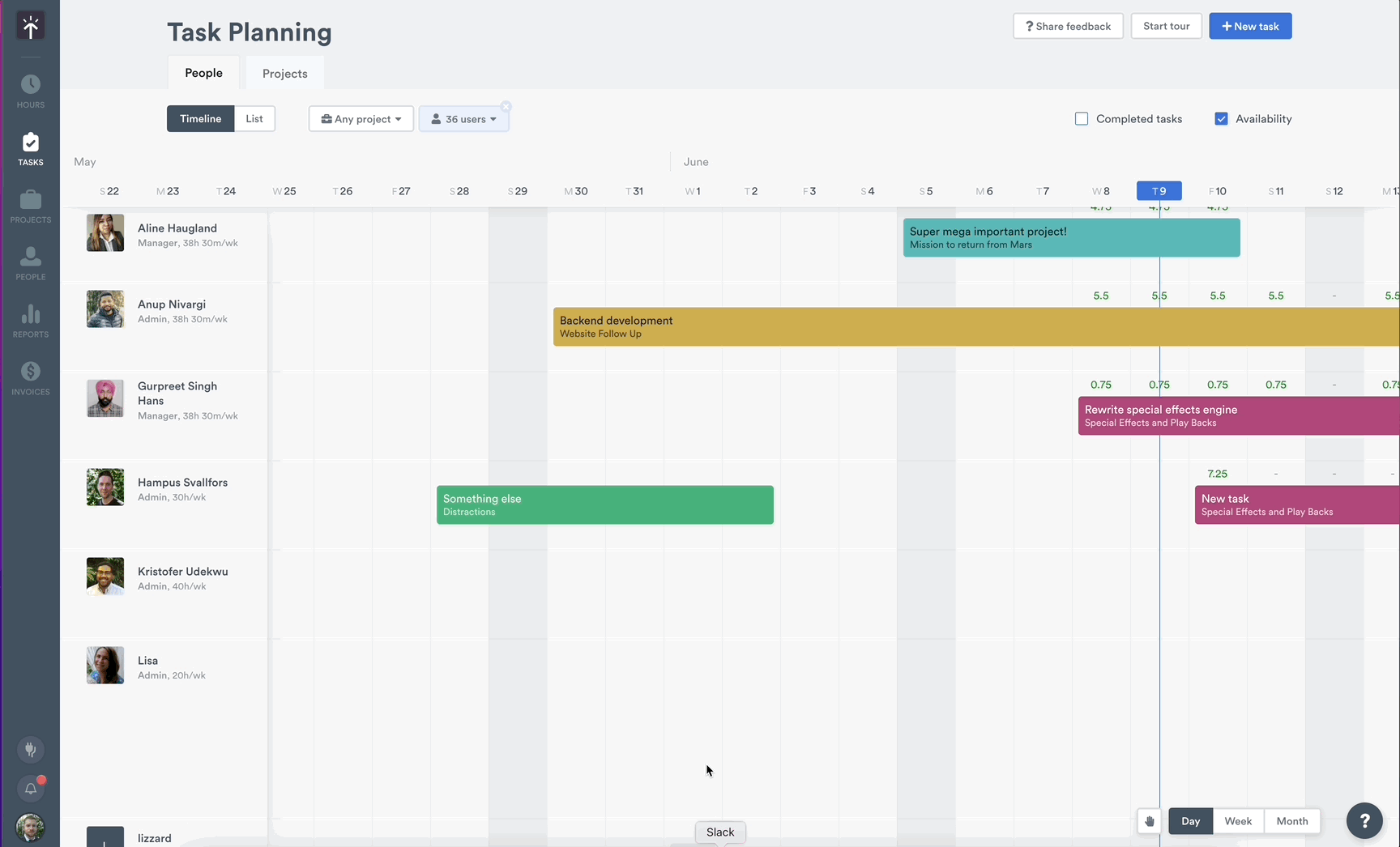Viewport: 1400px width, 847px height.
Task: Create a new task with New task button
Action: [1250, 26]
